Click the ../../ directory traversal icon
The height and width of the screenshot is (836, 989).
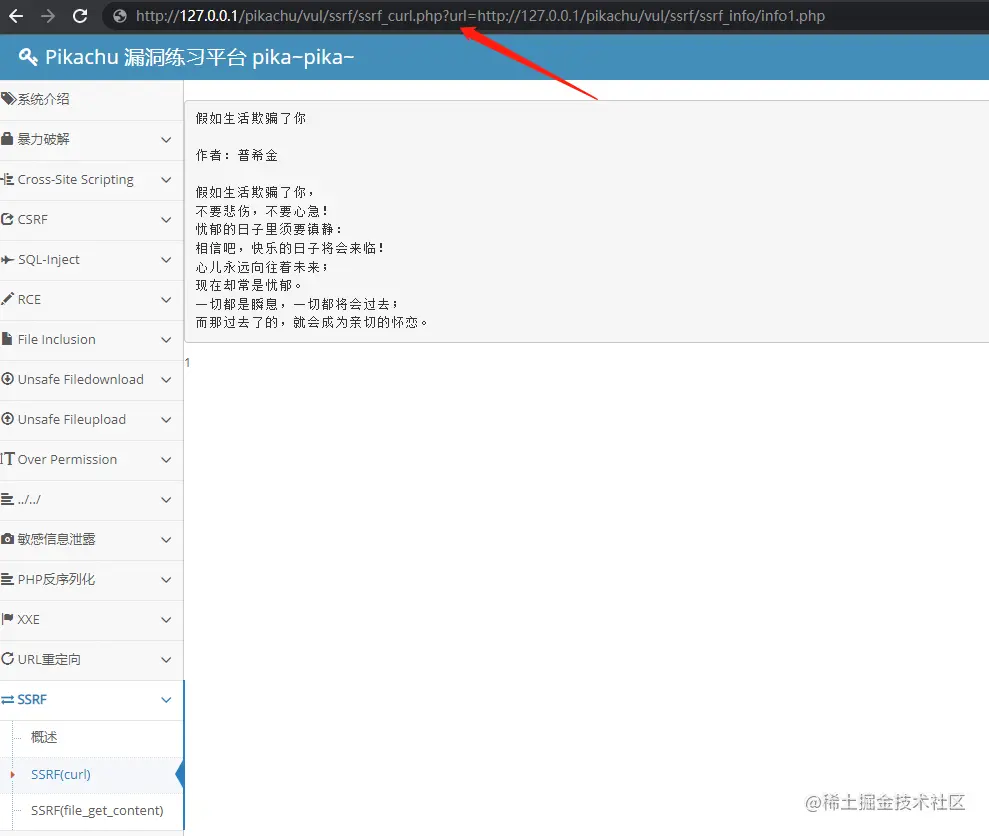coord(8,499)
